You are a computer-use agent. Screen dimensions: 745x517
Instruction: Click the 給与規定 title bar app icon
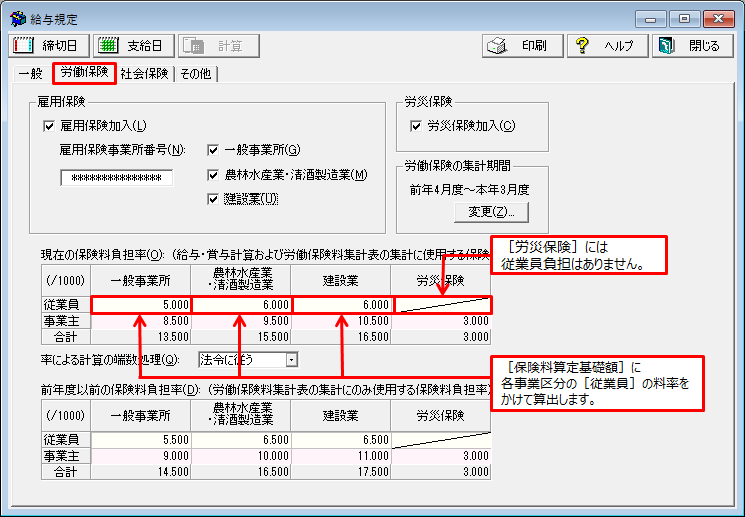tap(16, 19)
